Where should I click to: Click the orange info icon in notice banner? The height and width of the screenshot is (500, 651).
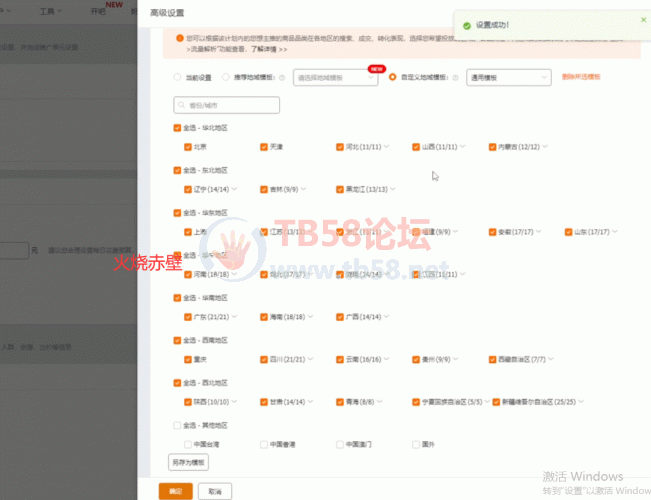179,38
